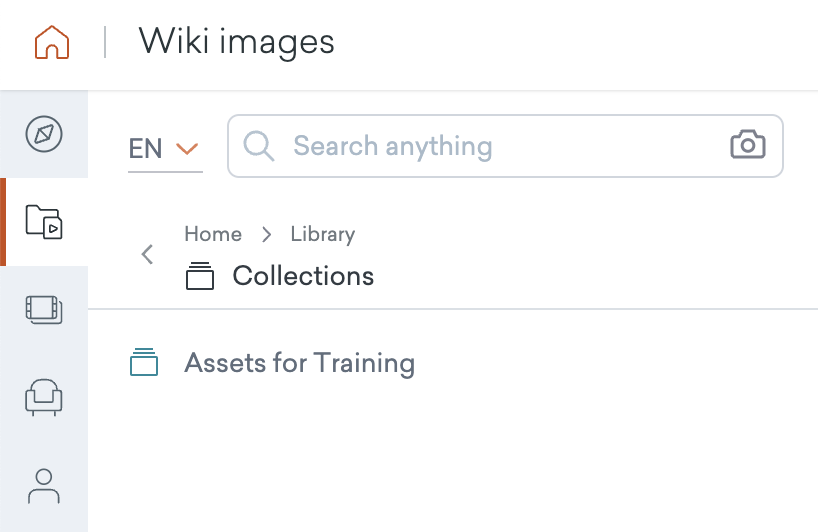
Task: Click the armchair icon in sidebar
Action: click(x=44, y=398)
